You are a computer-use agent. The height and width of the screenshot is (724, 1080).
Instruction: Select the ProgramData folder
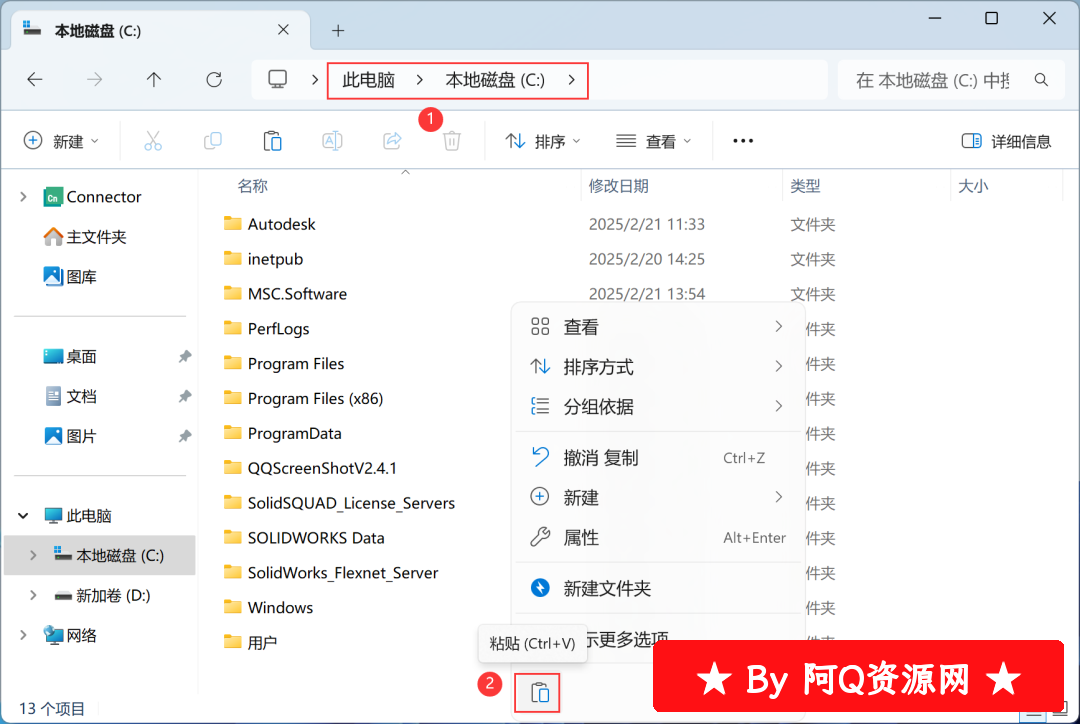(x=282, y=433)
